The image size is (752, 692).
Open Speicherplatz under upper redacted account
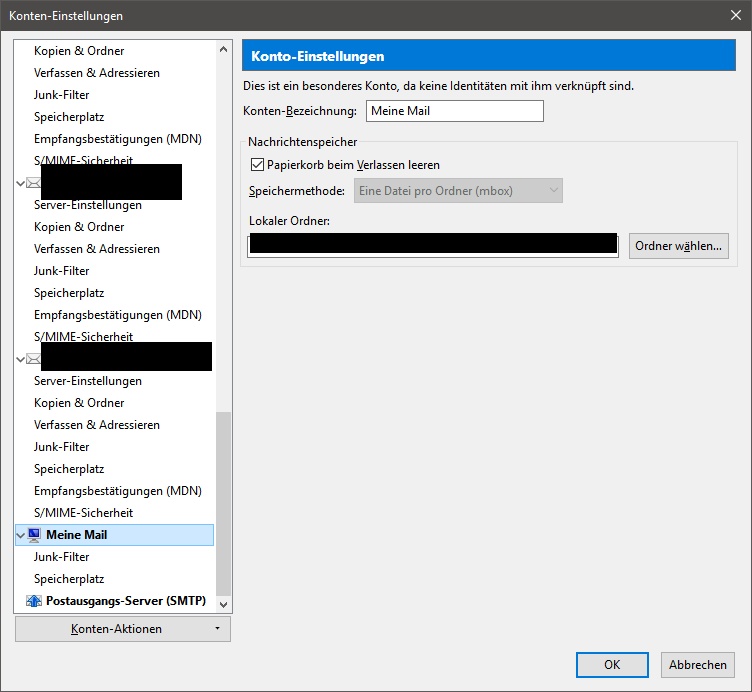click(69, 293)
